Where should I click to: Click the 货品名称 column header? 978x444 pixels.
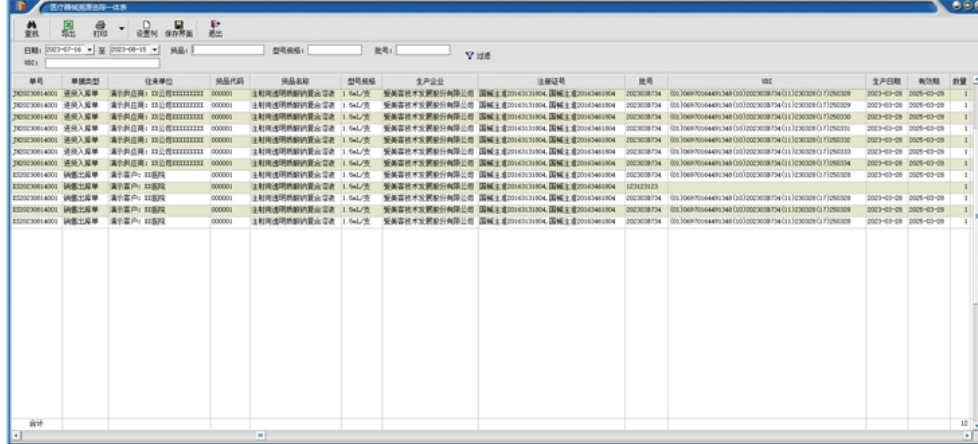point(295,79)
